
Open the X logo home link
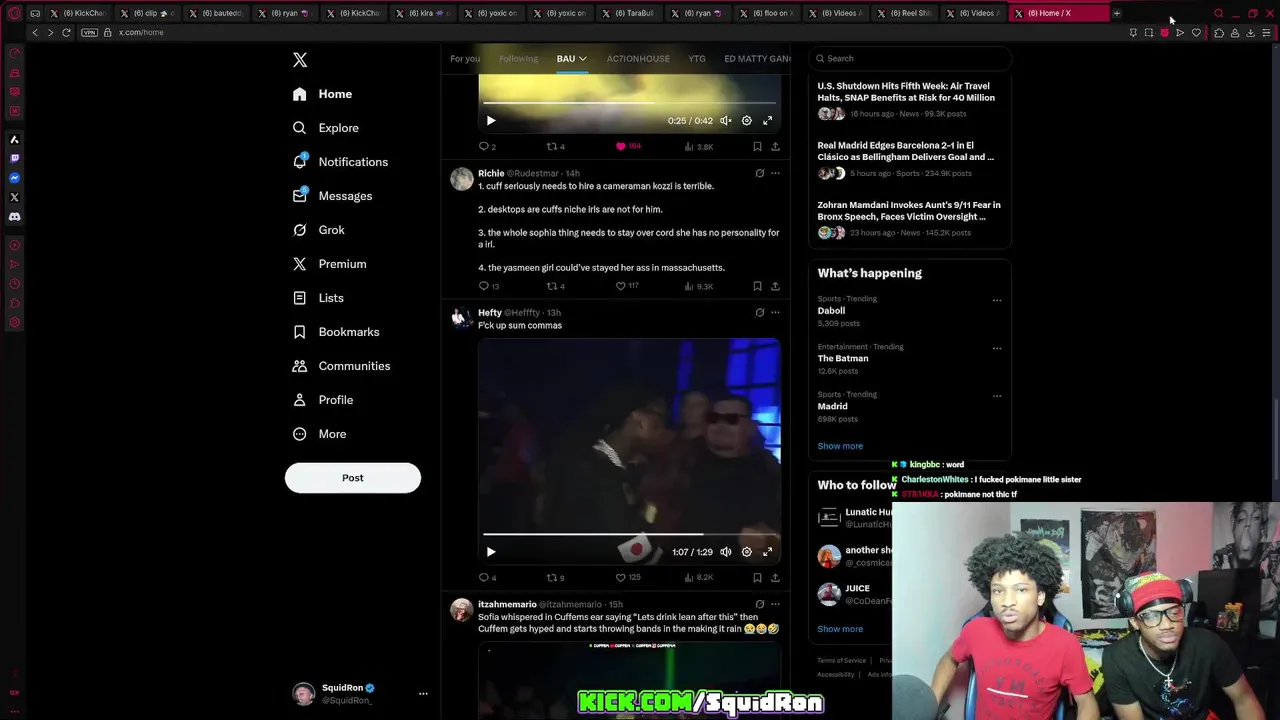pos(300,60)
